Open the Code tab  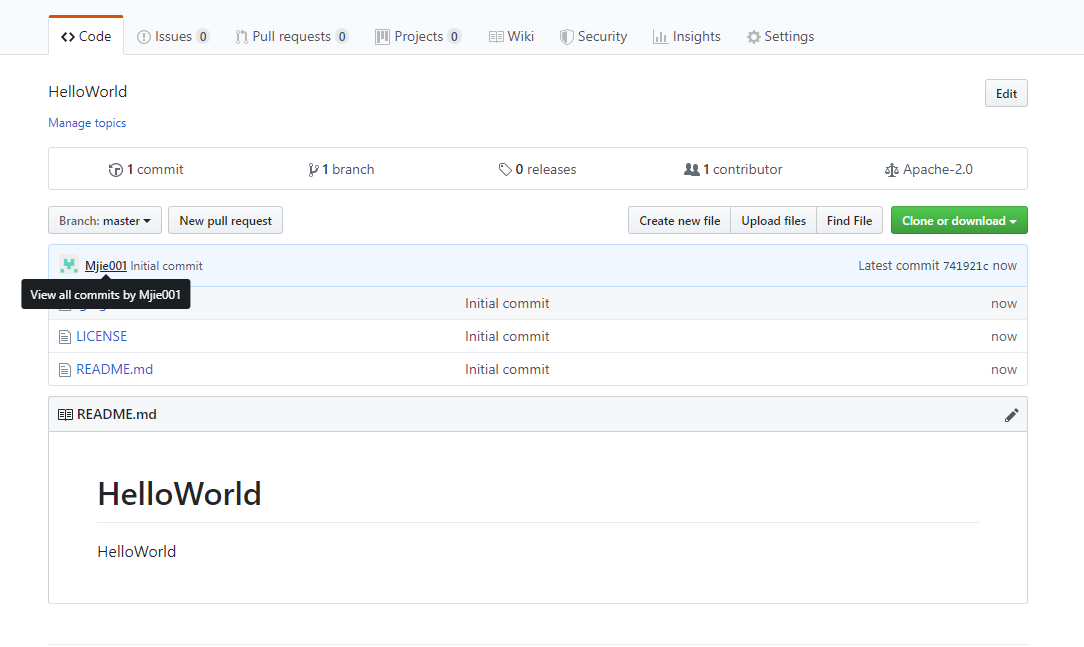pyautogui.click(x=86, y=36)
